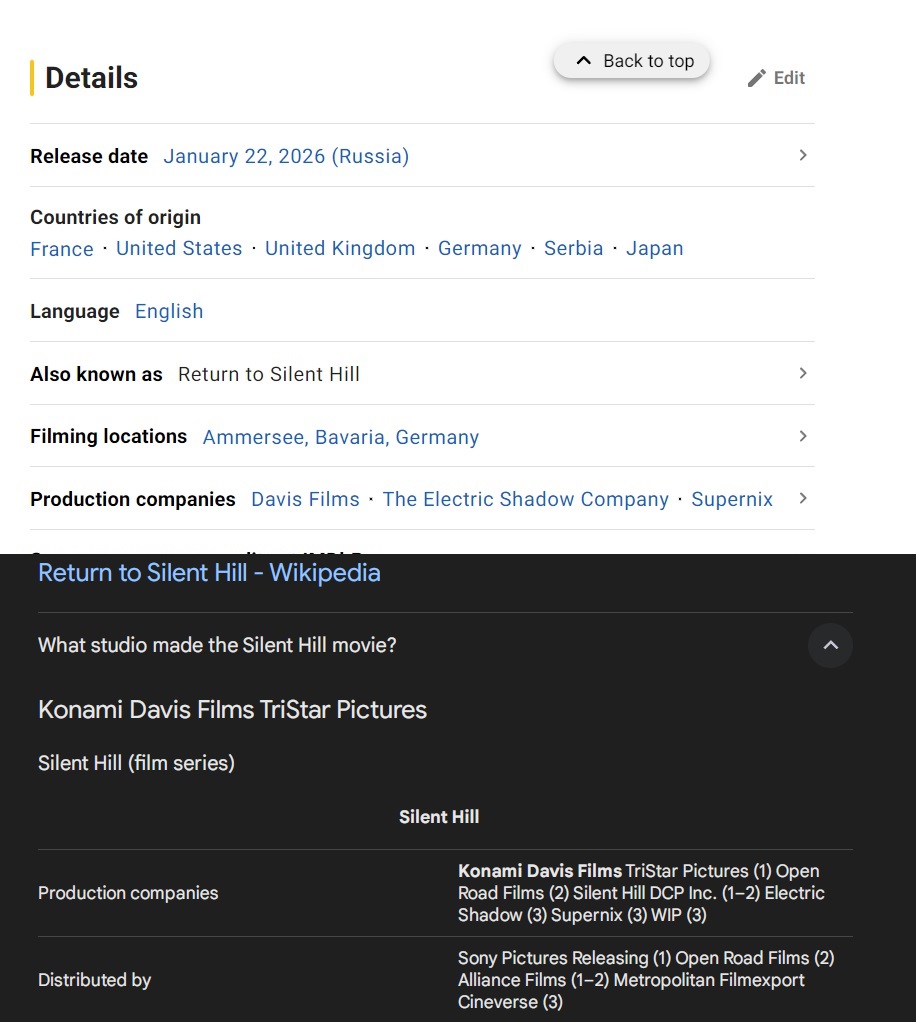Open Production companies row chevron
This screenshot has width=916, height=1022.
point(802,498)
